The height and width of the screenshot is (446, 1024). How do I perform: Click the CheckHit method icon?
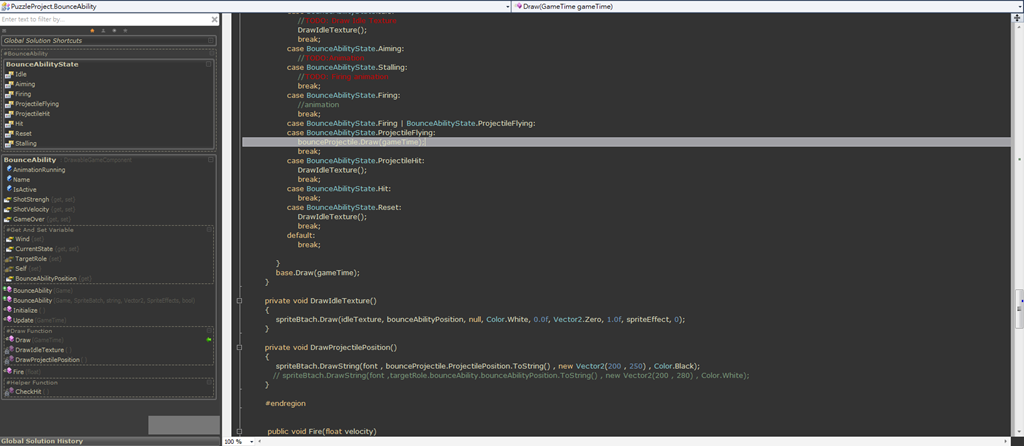[9, 392]
